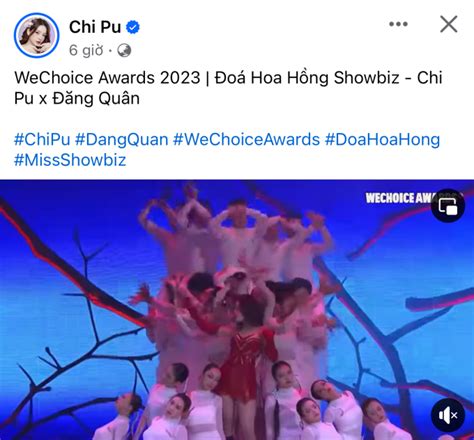474x440 pixels.
Task: Open the three-dot post options menu
Action: (398, 24)
